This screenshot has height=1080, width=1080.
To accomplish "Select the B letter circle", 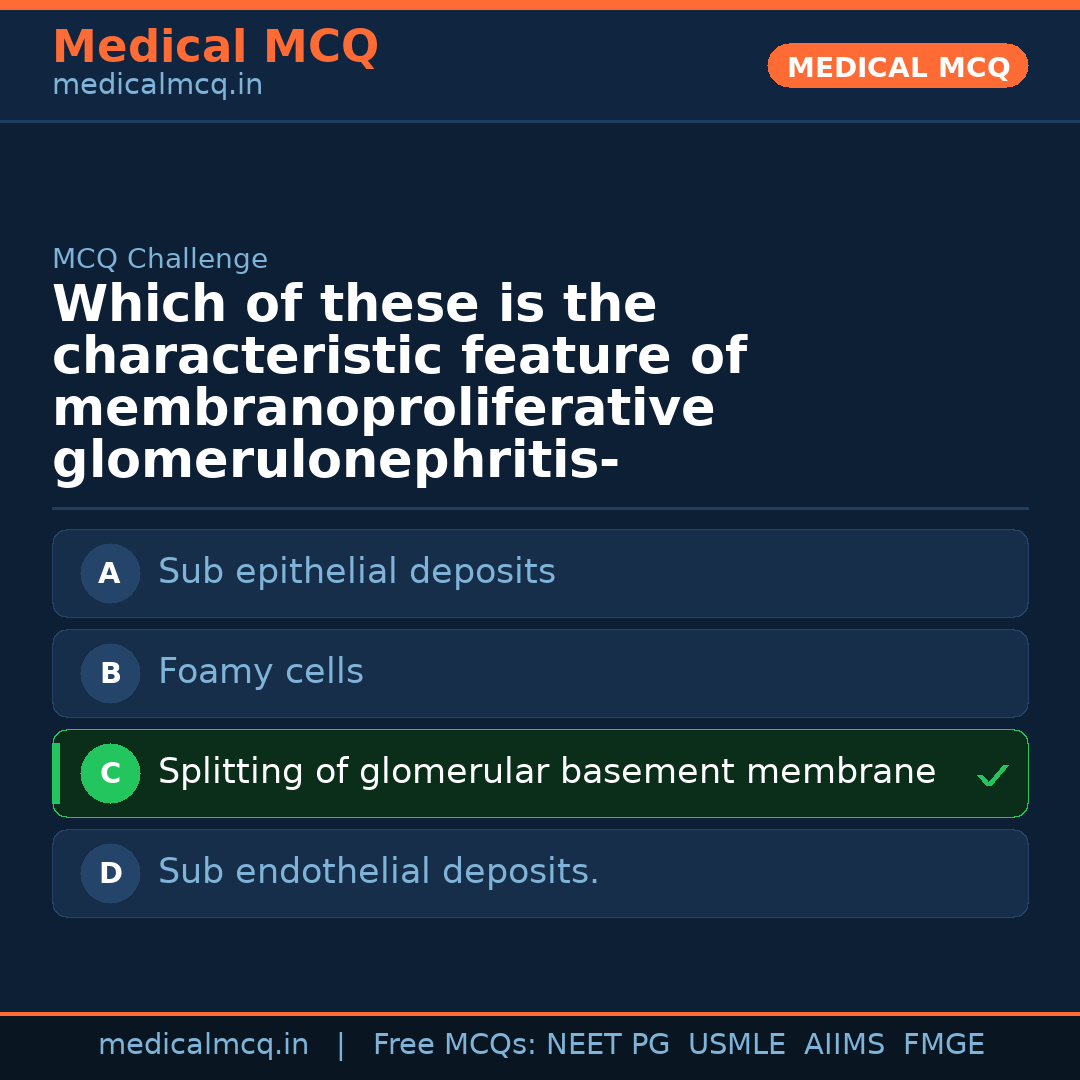I will 110,674.
